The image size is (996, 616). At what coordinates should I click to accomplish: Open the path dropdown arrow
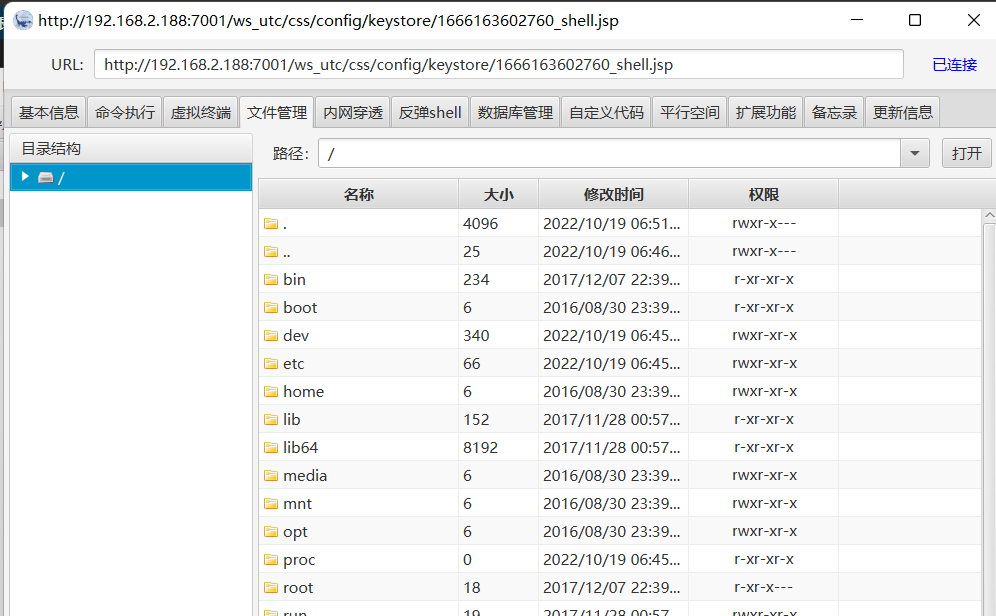tap(915, 153)
